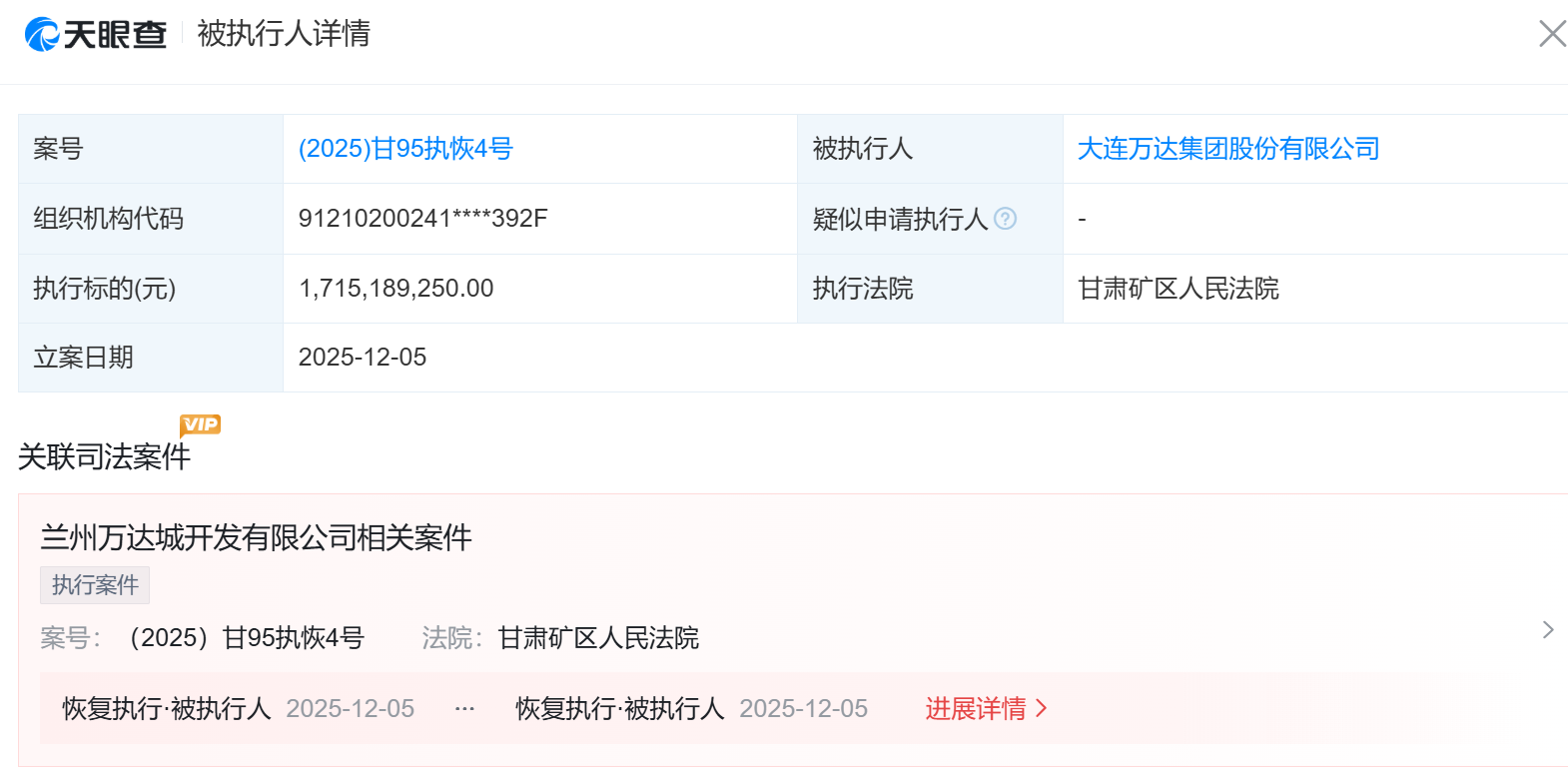Viewport: 1568px width, 773px height.
Task: Click the 兰州万达城开发有限公司相关案件 title
Action: coord(256,538)
